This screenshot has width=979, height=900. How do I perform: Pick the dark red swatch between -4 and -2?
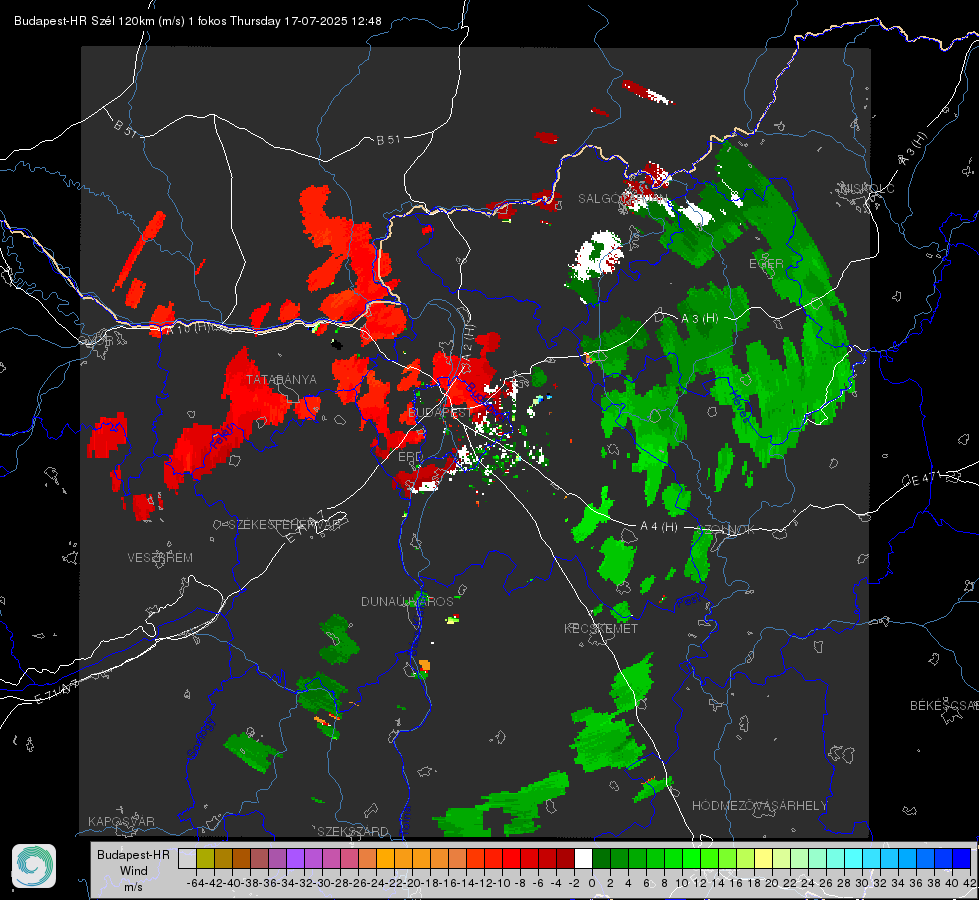tap(565, 859)
